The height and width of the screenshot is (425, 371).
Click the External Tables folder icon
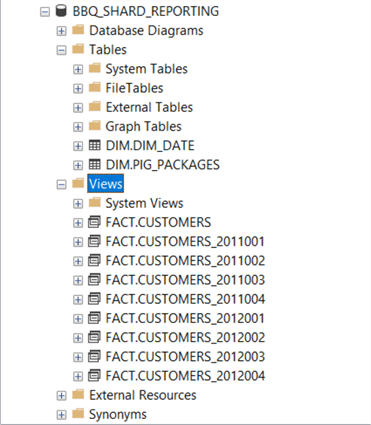(95, 107)
